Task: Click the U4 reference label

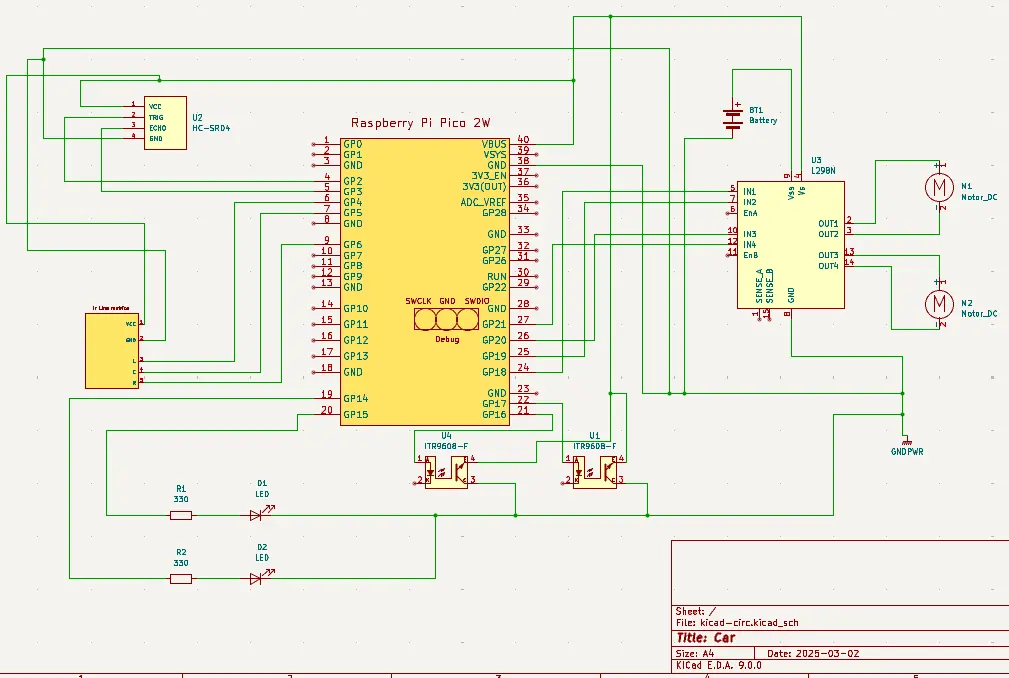Action: click(447, 435)
